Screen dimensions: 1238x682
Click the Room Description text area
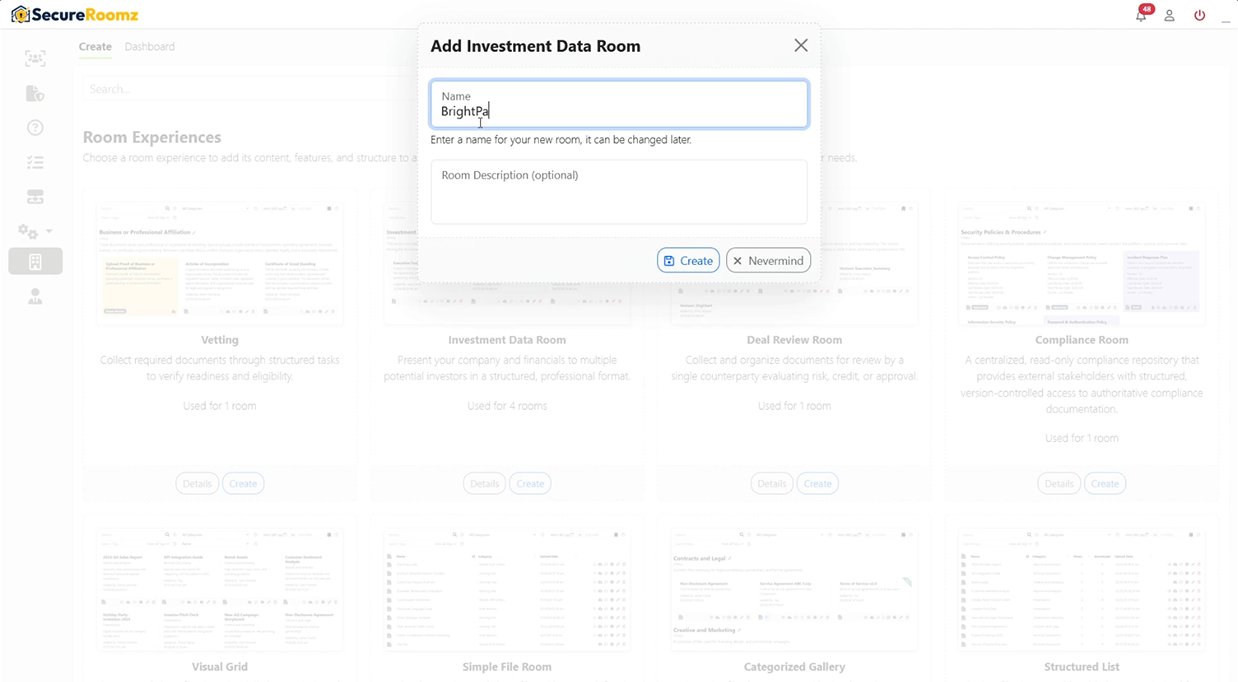(x=619, y=192)
